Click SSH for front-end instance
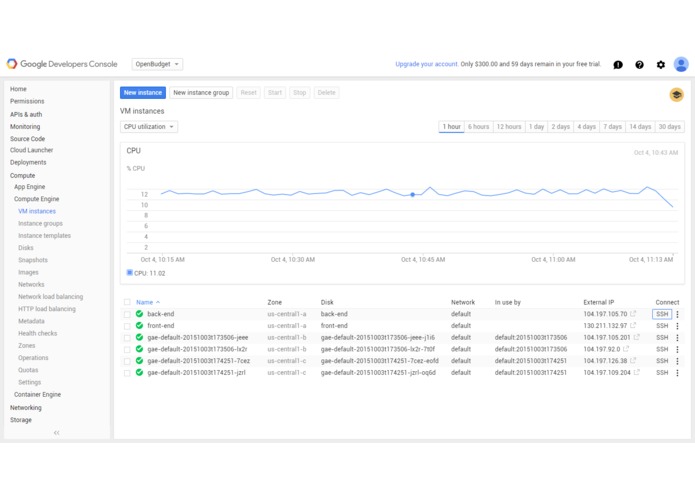Image resolution: width=695 pixels, height=494 pixels. click(662, 326)
